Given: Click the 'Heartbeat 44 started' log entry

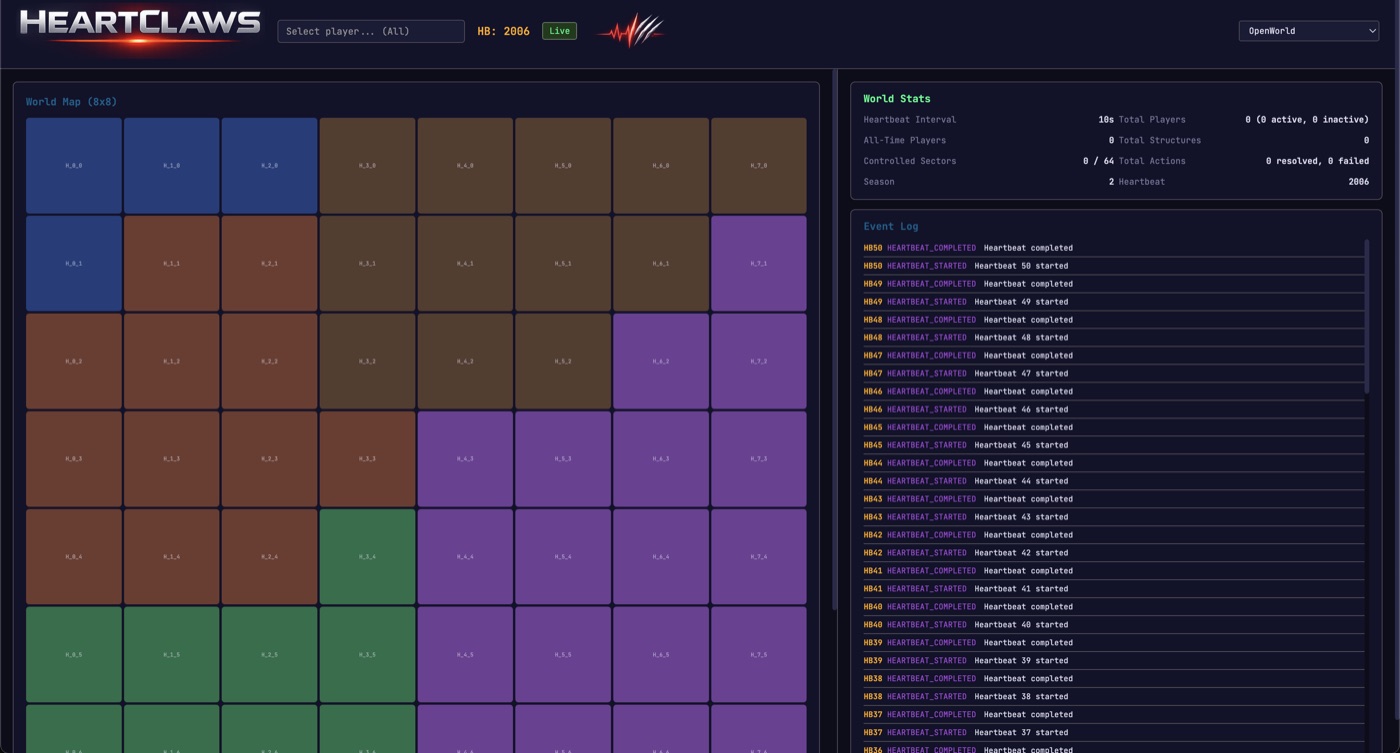Looking at the screenshot, I should (x=1113, y=481).
